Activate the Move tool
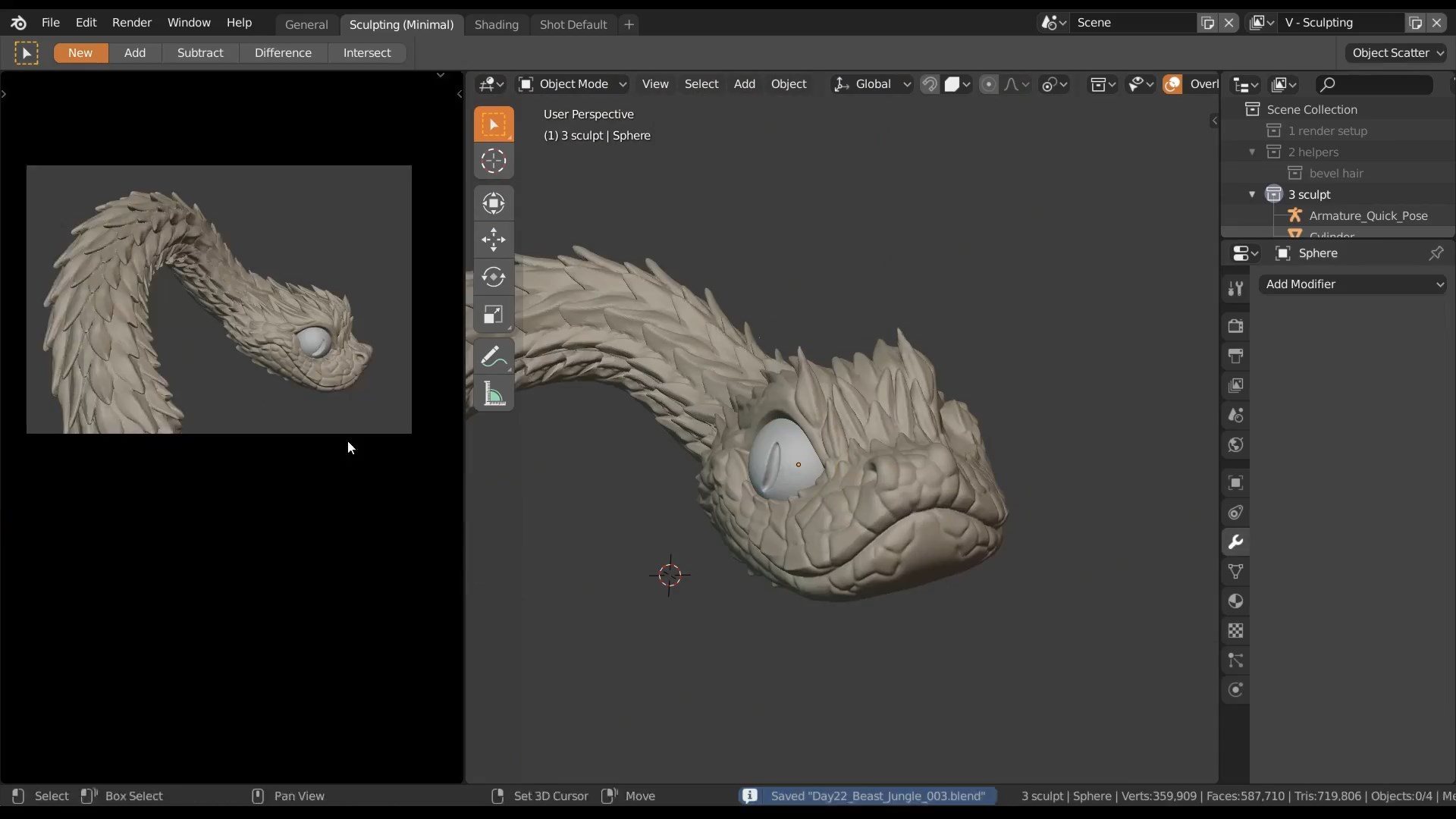 click(x=494, y=240)
